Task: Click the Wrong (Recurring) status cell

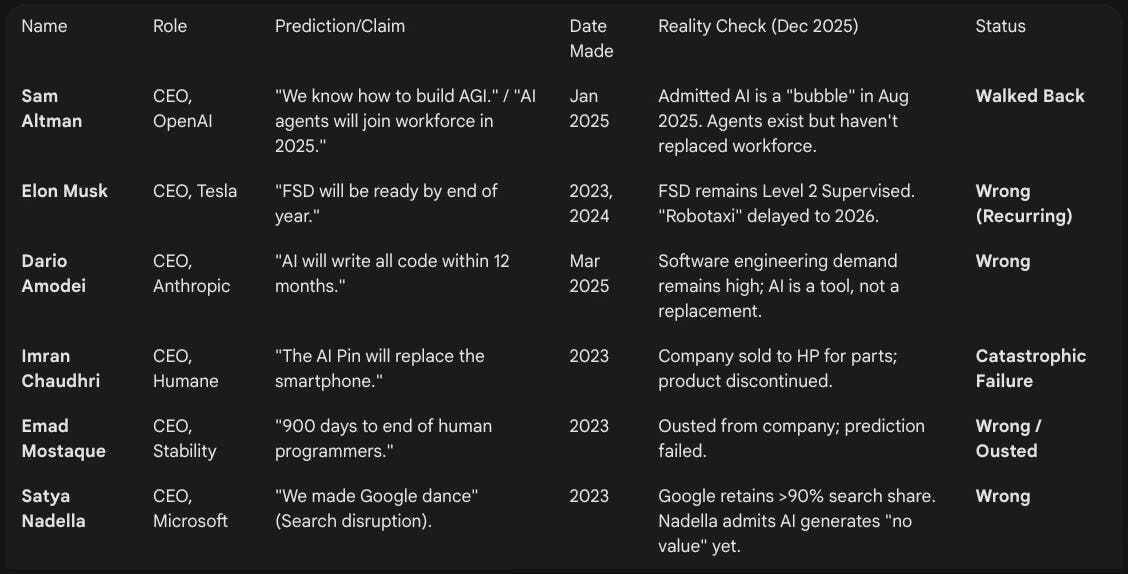Action: [1024, 204]
